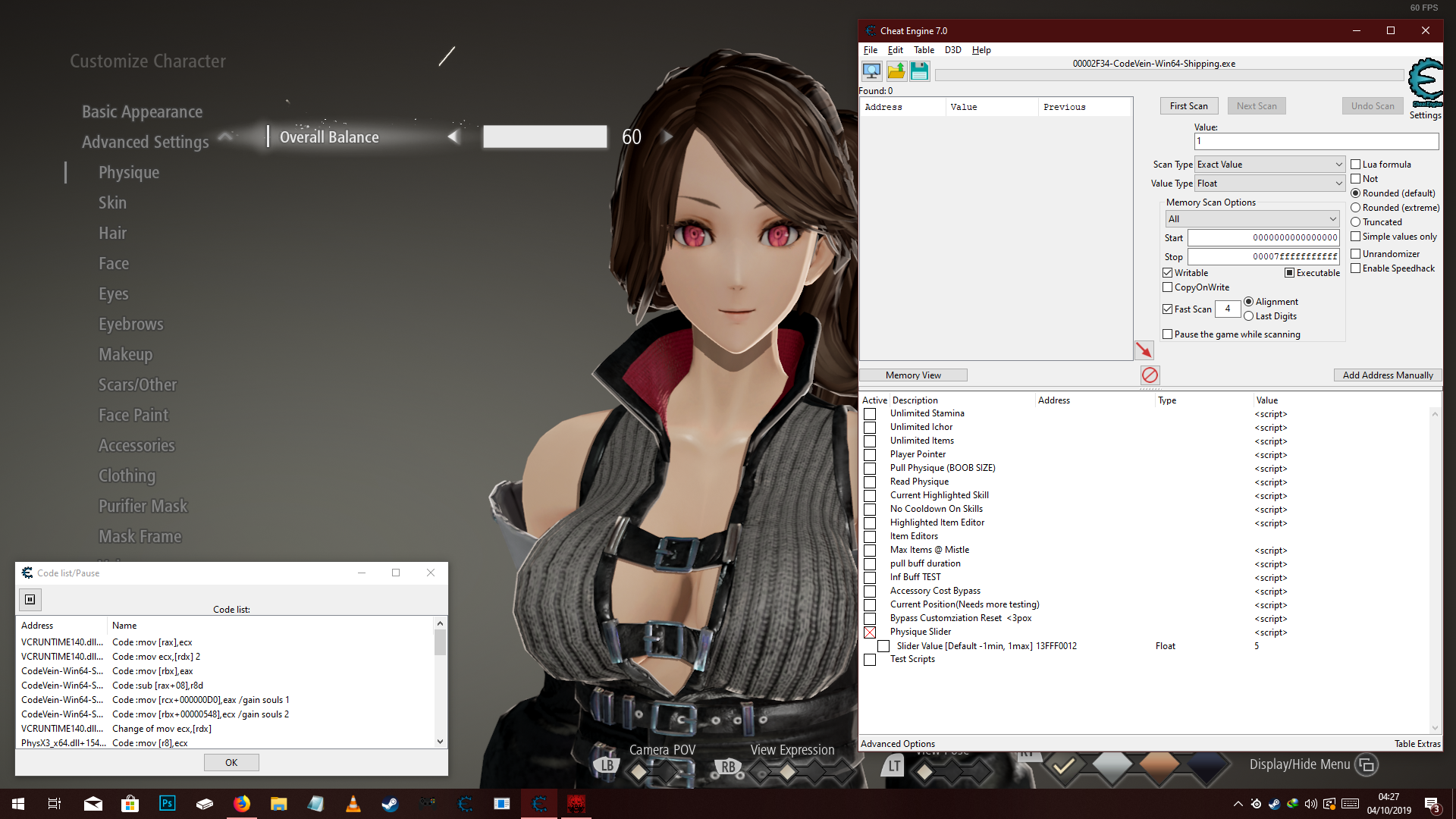Open the Table menu
1456x819 pixels.
click(923, 50)
